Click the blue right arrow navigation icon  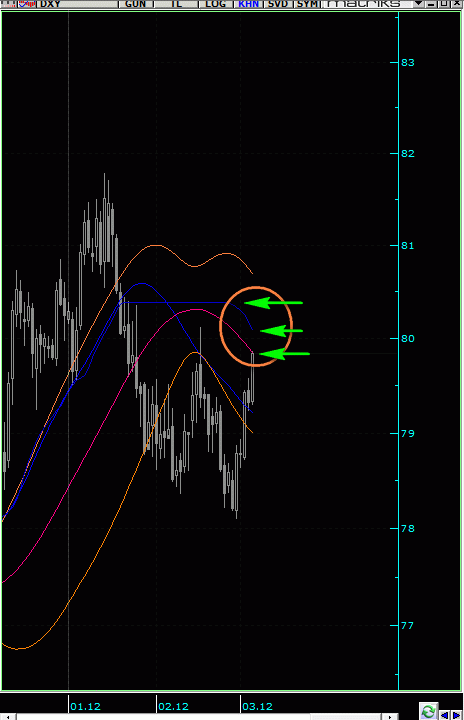(x=456, y=715)
